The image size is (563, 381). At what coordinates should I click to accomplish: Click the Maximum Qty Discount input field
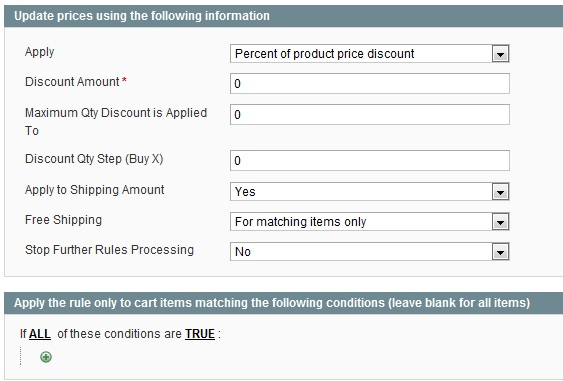(x=369, y=115)
